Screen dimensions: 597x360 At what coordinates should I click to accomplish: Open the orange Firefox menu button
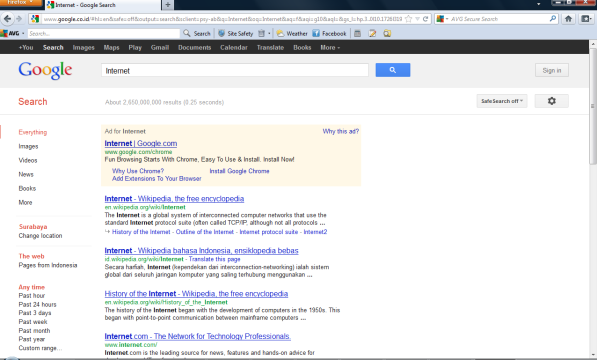(x=21, y=3)
